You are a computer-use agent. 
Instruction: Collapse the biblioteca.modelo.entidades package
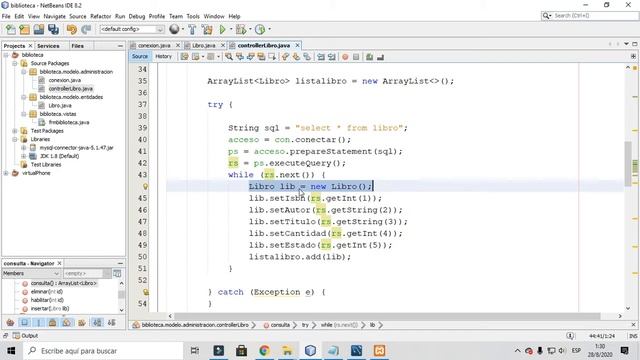point(24,97)
